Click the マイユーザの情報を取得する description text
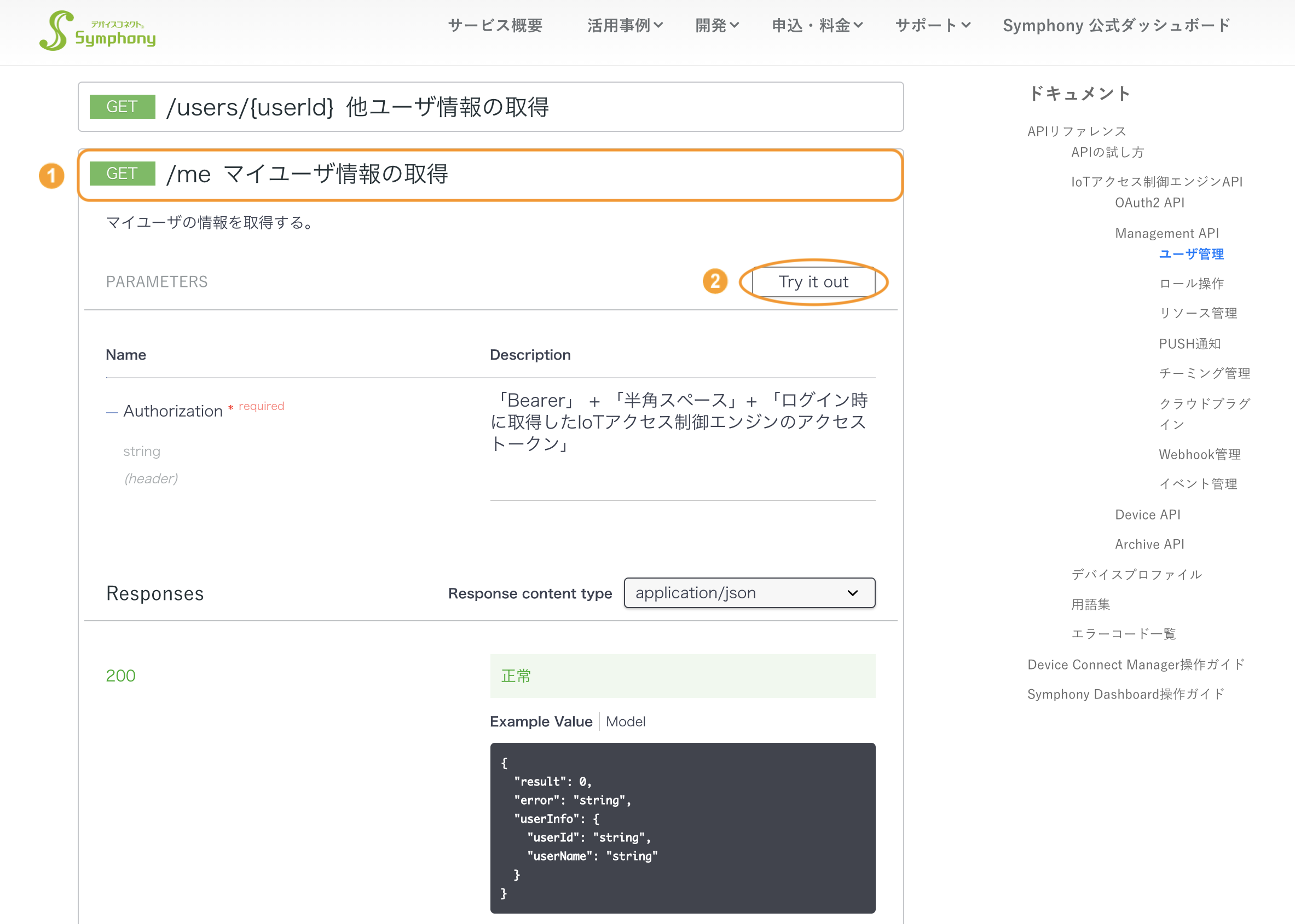The image size is (1295, 924). 211,222
